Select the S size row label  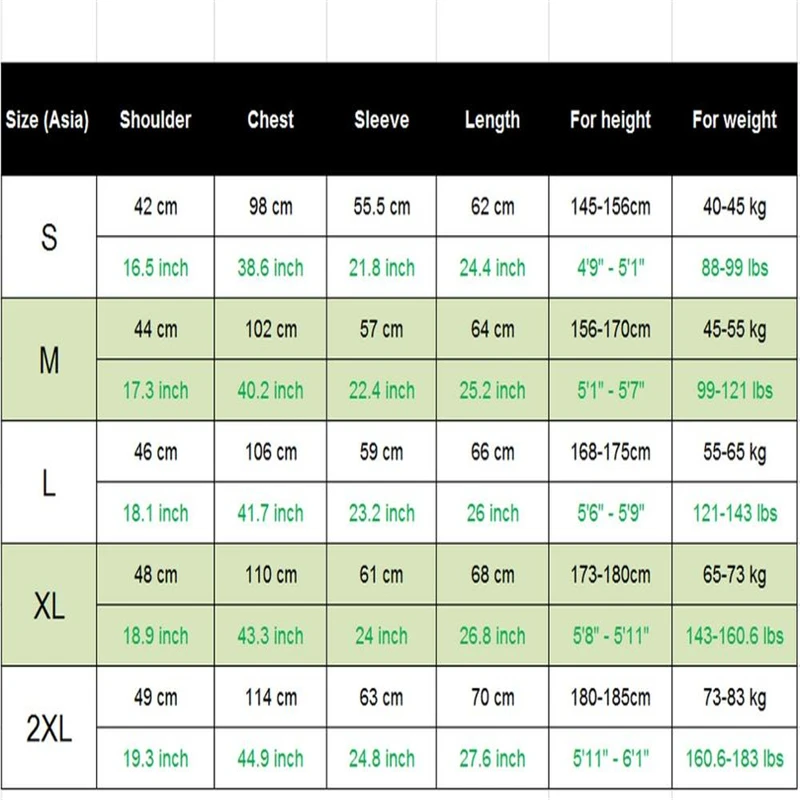(48, 238)
